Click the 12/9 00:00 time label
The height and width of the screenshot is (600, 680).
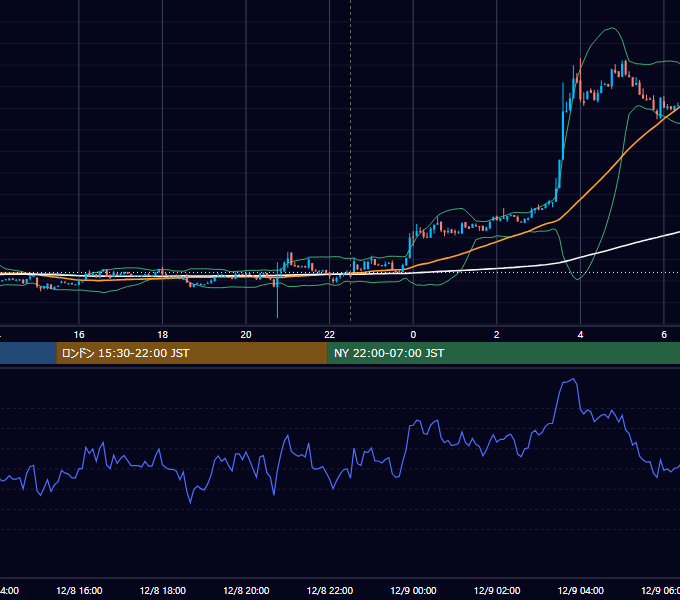[x=413, y=590]
